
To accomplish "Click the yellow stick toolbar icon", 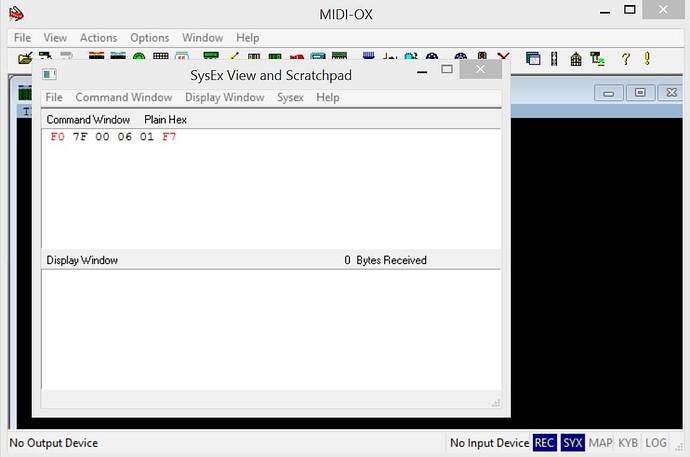I will (x=234, y=56).
